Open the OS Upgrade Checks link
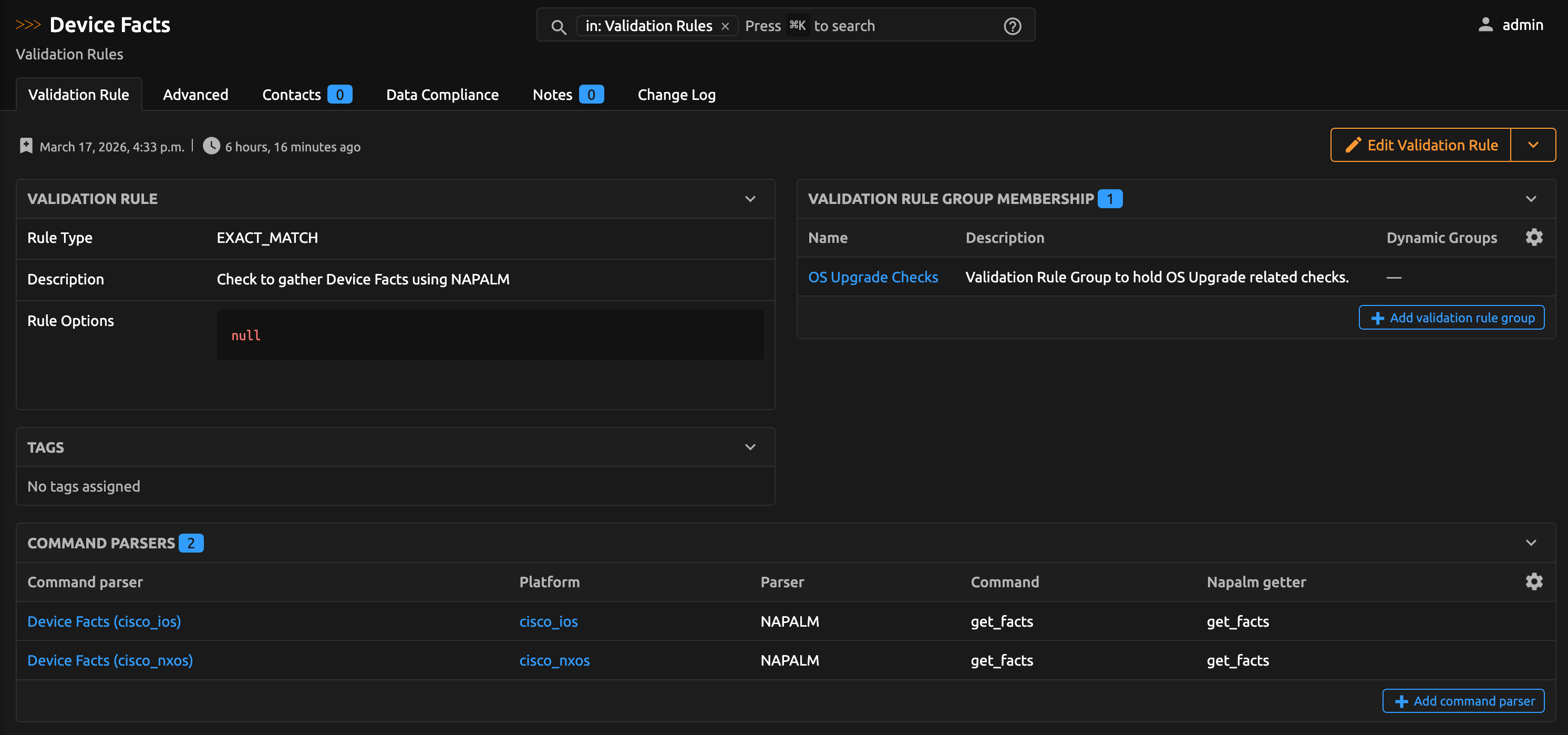 tap(872, 277)
